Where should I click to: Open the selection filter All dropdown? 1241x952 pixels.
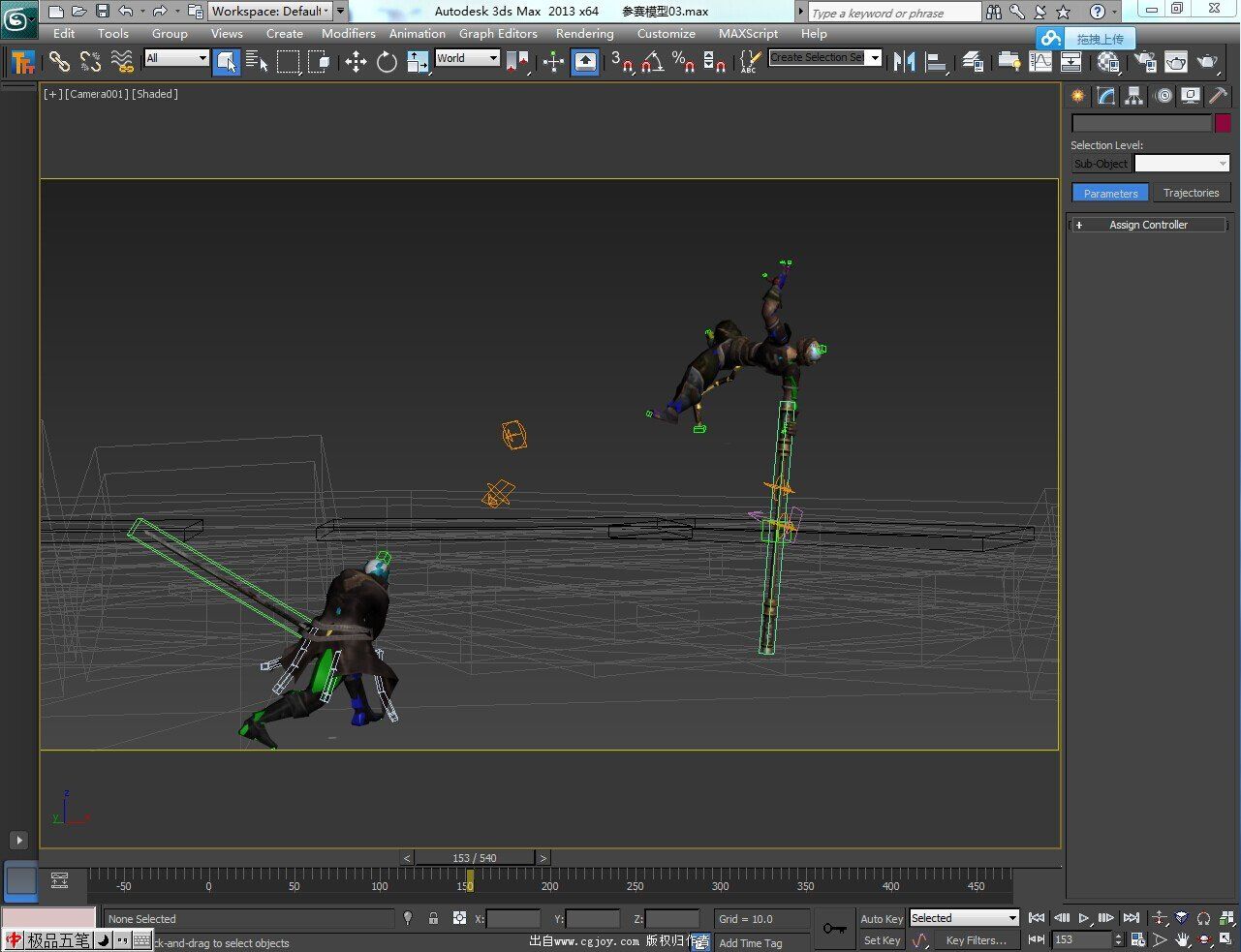click(176, 58)
